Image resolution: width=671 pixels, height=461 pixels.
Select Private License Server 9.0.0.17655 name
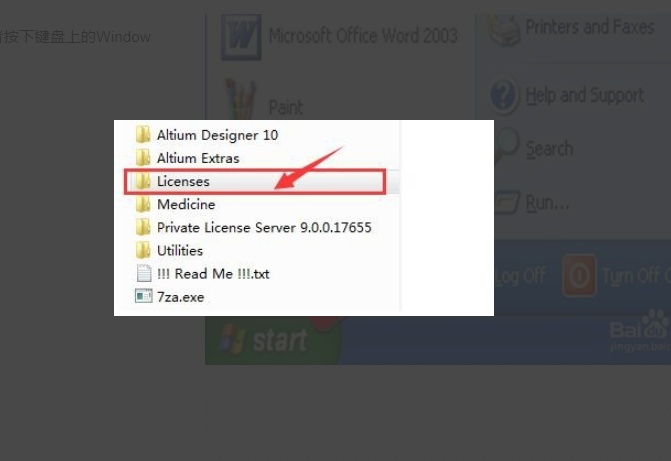click(x=264, y=228)
